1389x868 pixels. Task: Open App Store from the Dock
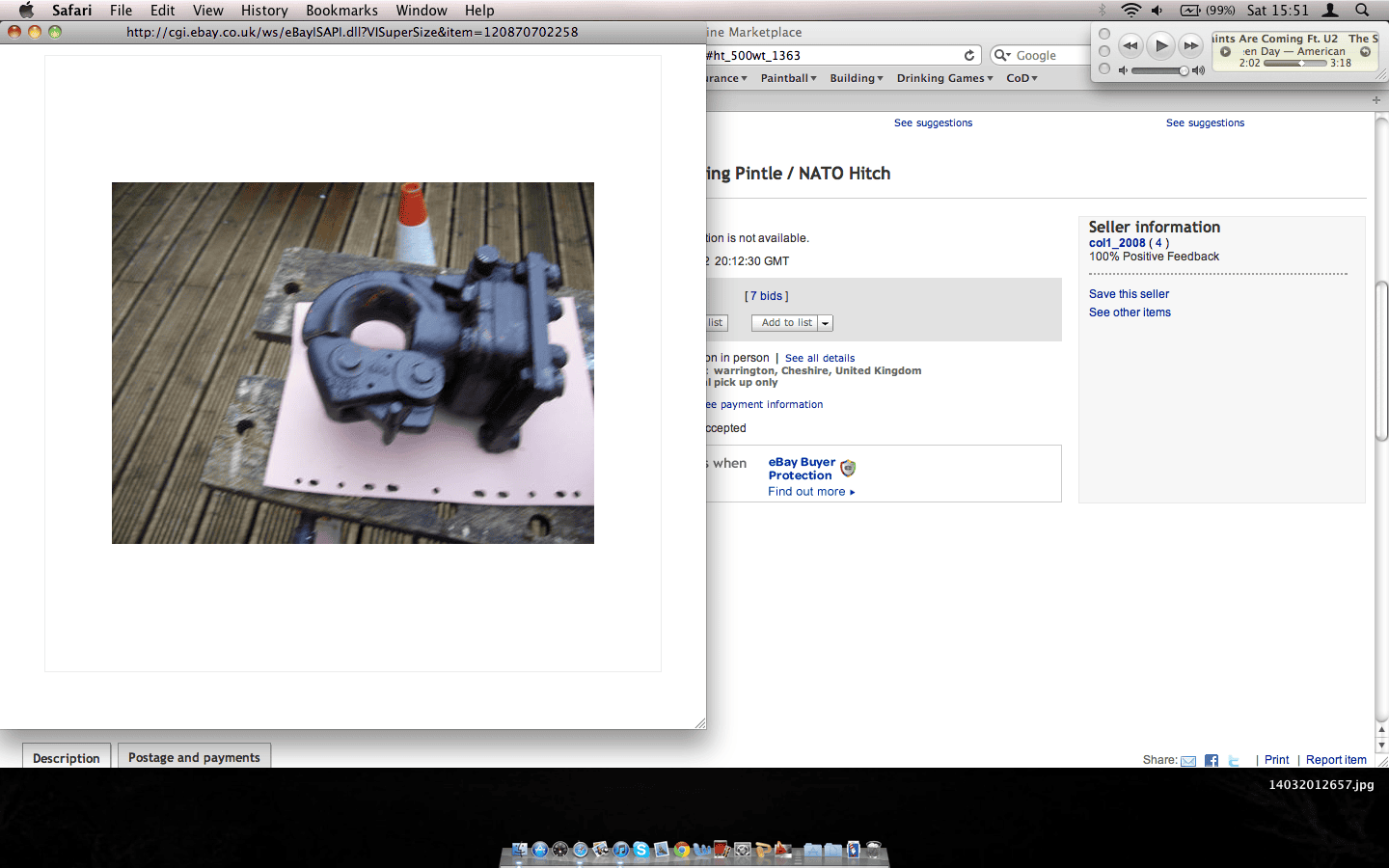click(x=540, y=850)
